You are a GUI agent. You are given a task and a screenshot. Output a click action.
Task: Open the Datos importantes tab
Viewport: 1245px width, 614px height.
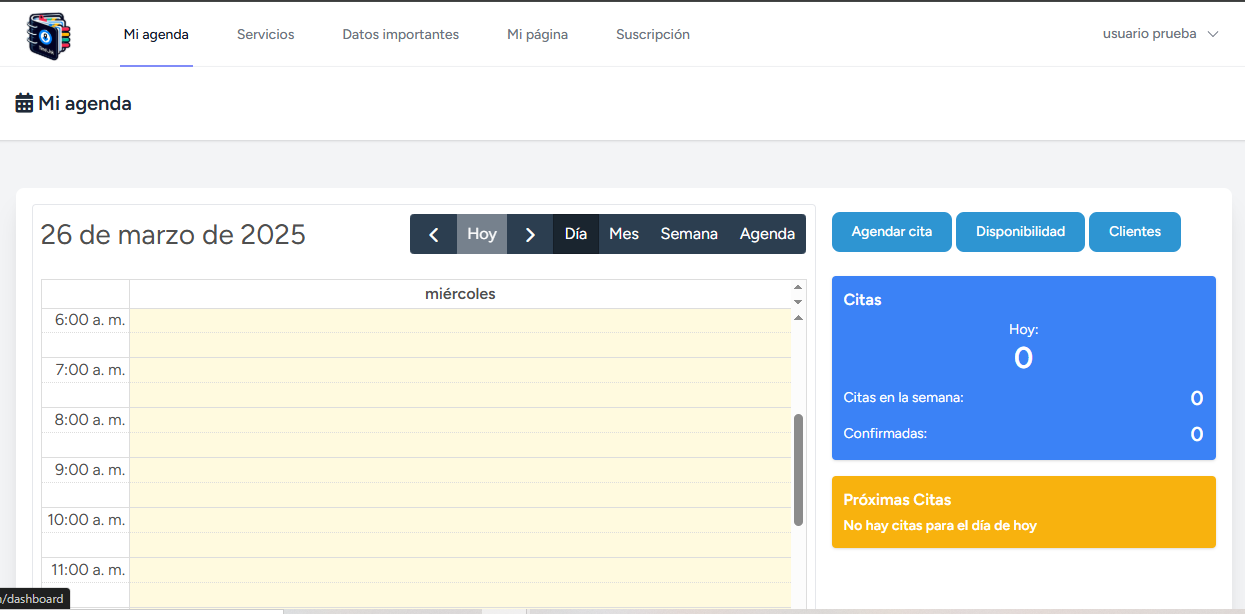(x=401, y=34)
